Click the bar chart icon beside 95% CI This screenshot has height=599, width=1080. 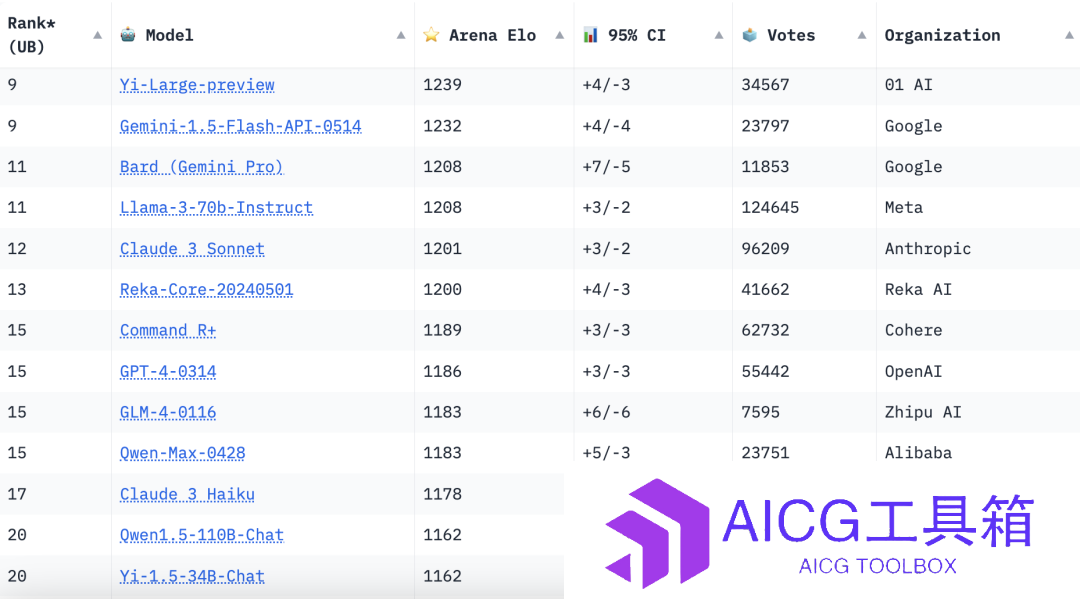590,34
